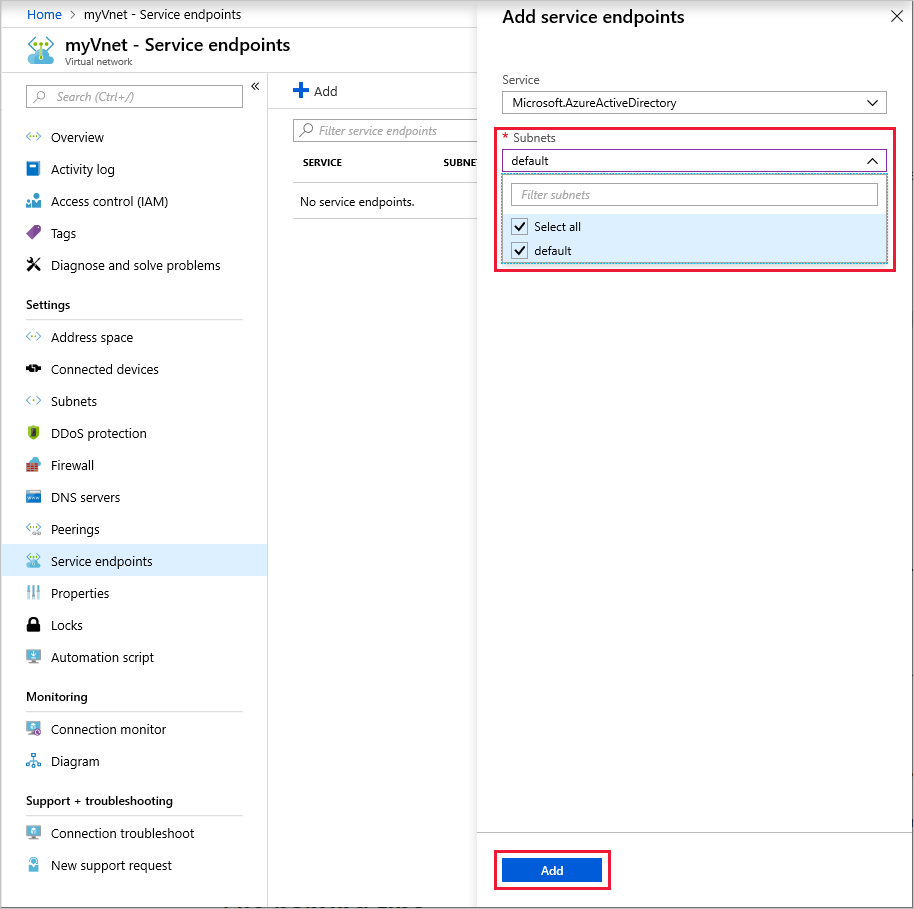This screenshot has width=914, height=909.
Task: Click the Locks padlock icon
Action: pyautogui.click(x=33, y=625)
